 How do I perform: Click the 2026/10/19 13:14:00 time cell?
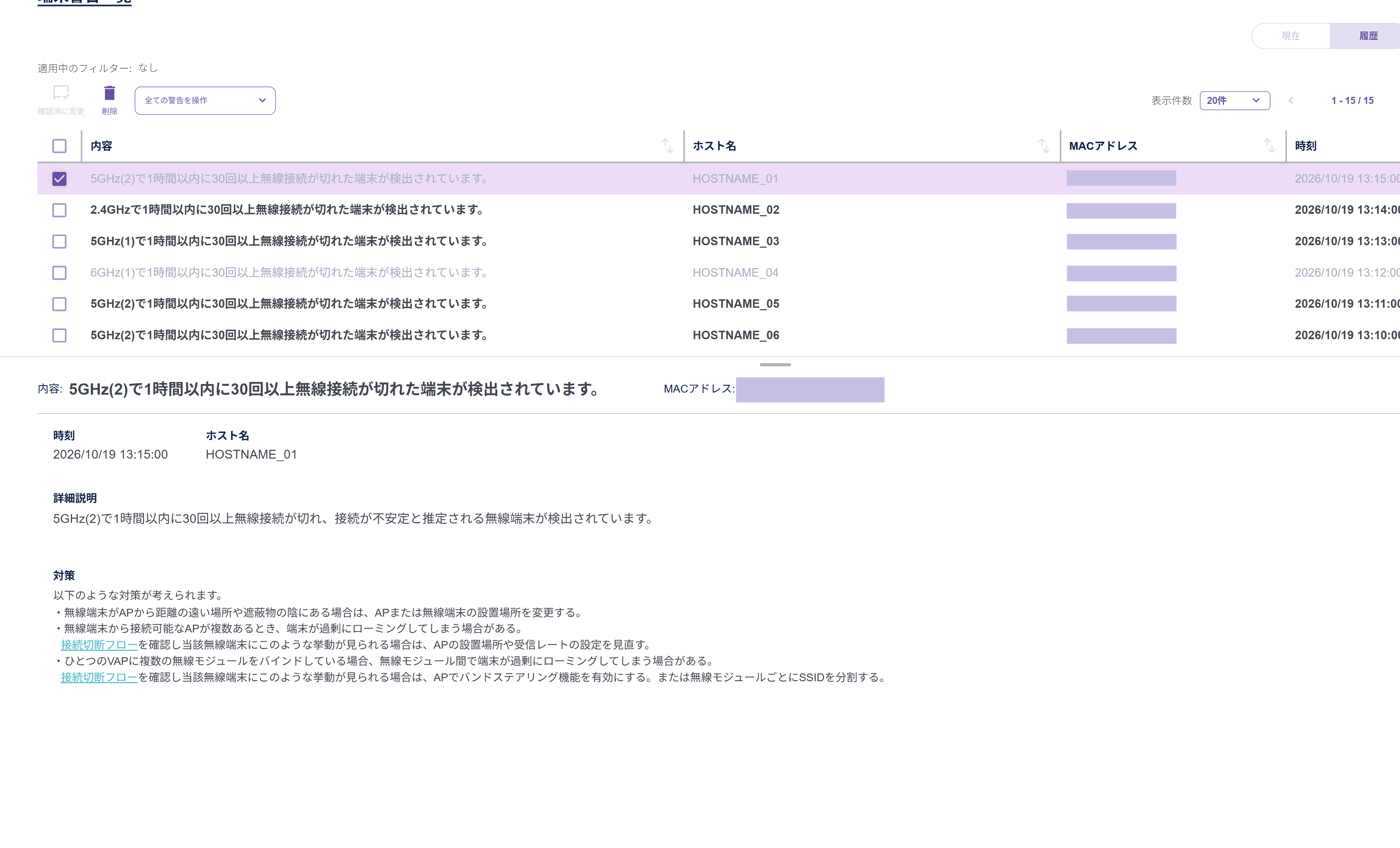coord(1347,210)
